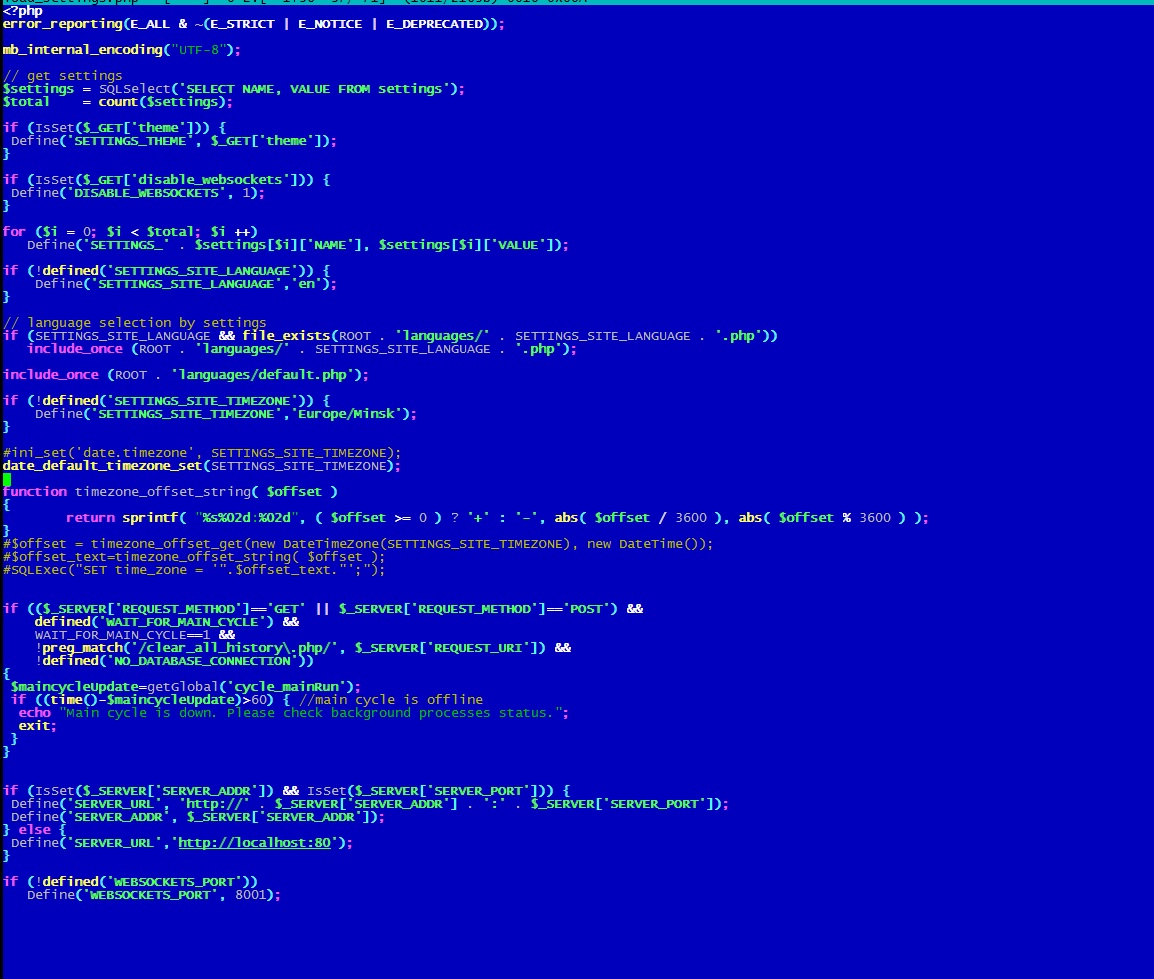The image size is (1154, 979).
Task: Click the if (!defined('SETTINGS_SITE_LANGUAGE')) line
Action: [x=166, y=271]
